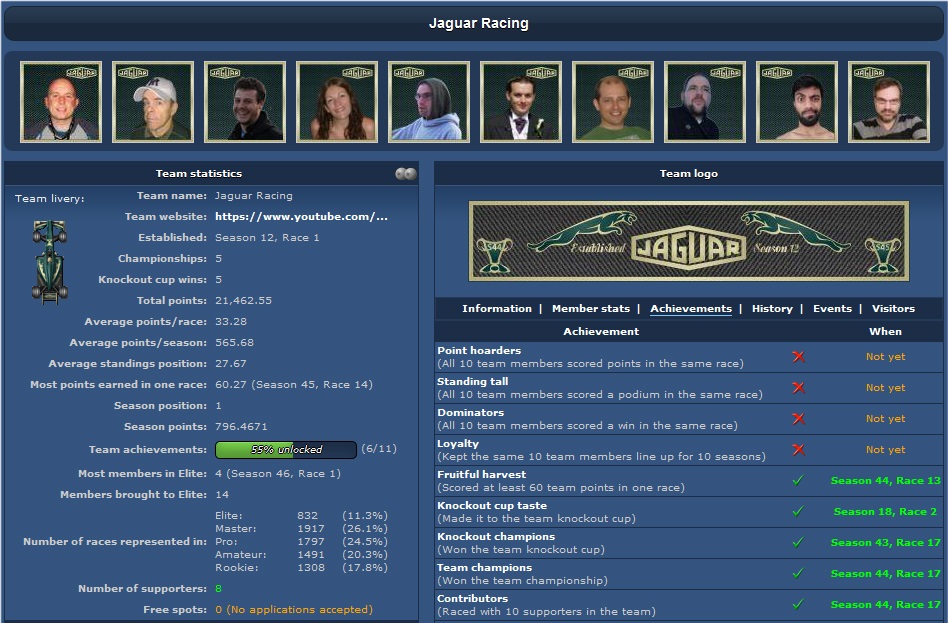Open Season 44, Race 17 for Team champions
Image resolution: width=948 pixels, height=623 pixels.
point(886,573)
